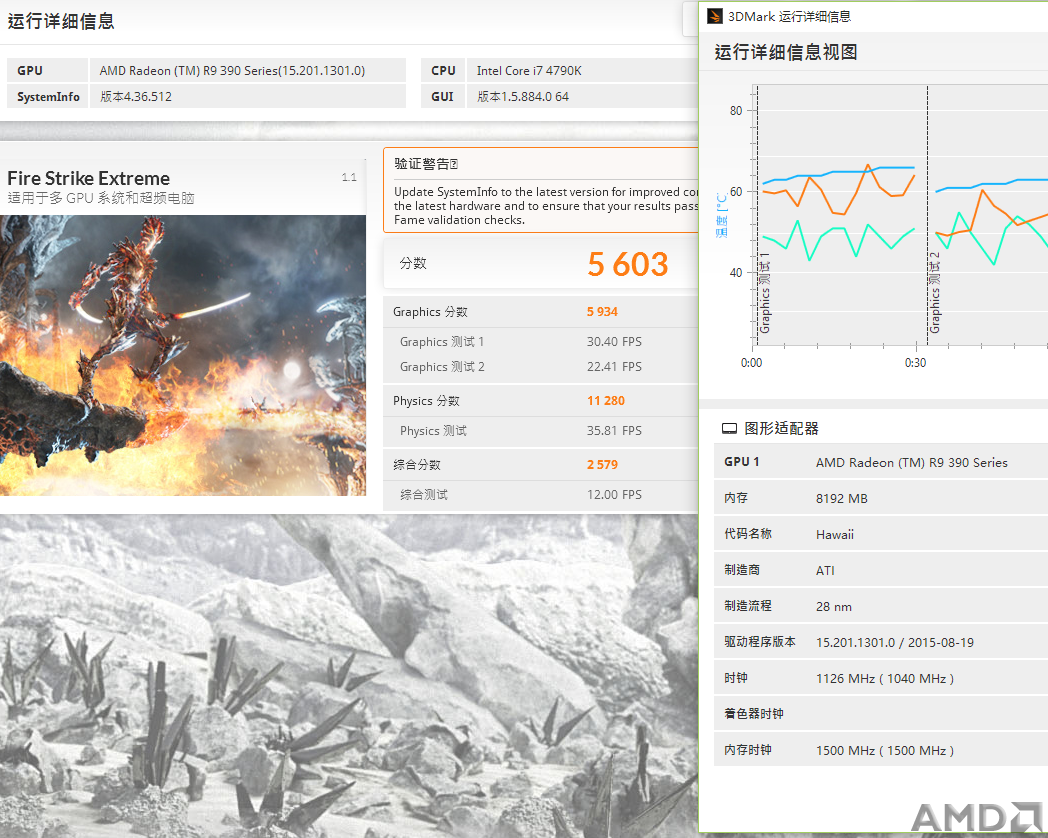Viewport: 1048px width, 838px height.
Task: Click the version number 1.1 label
Action: click(349, 177)
